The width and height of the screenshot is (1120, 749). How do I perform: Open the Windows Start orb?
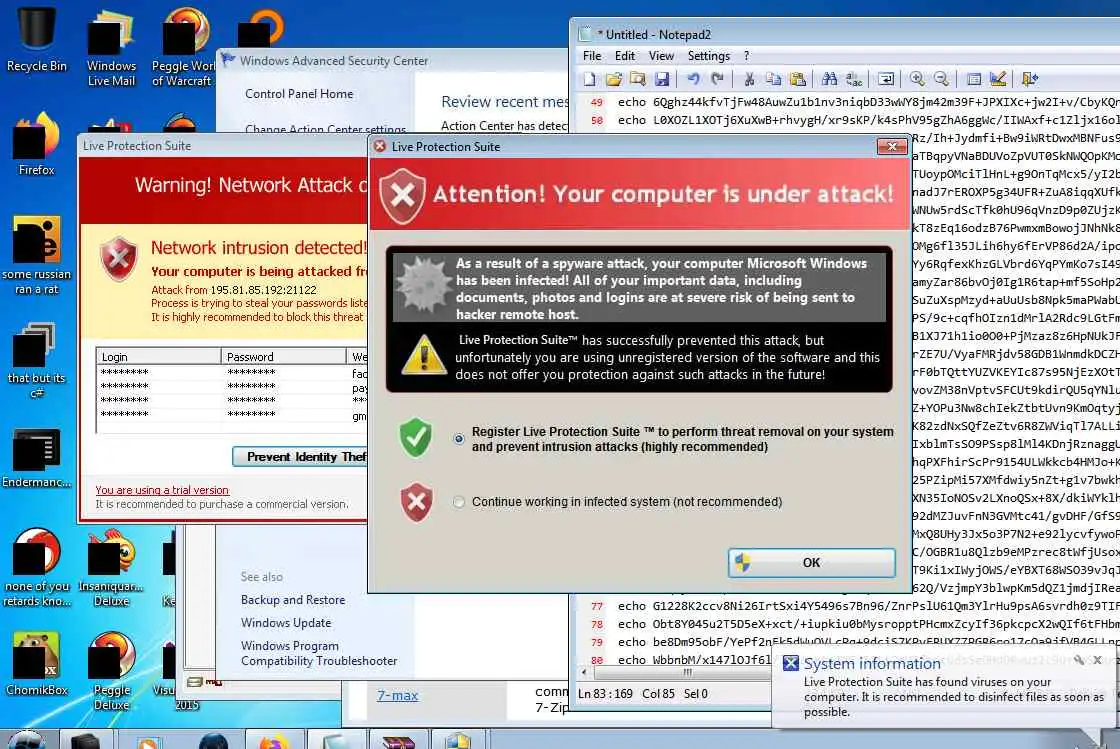pyautogui.click(x=27, y=740)
